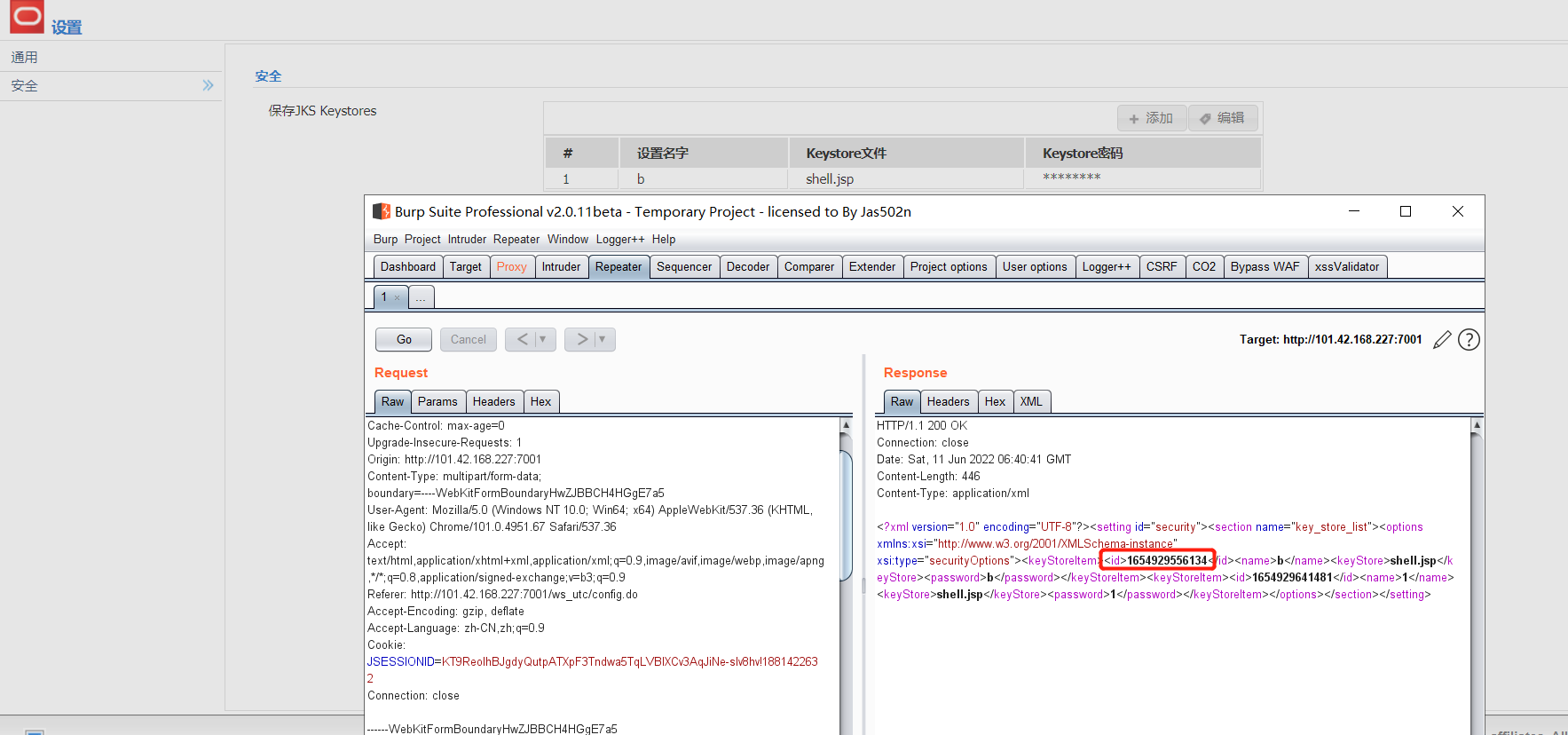Select the Response XML tab
This screenshot has height=735, width=1568.
tap(1031, 402)
